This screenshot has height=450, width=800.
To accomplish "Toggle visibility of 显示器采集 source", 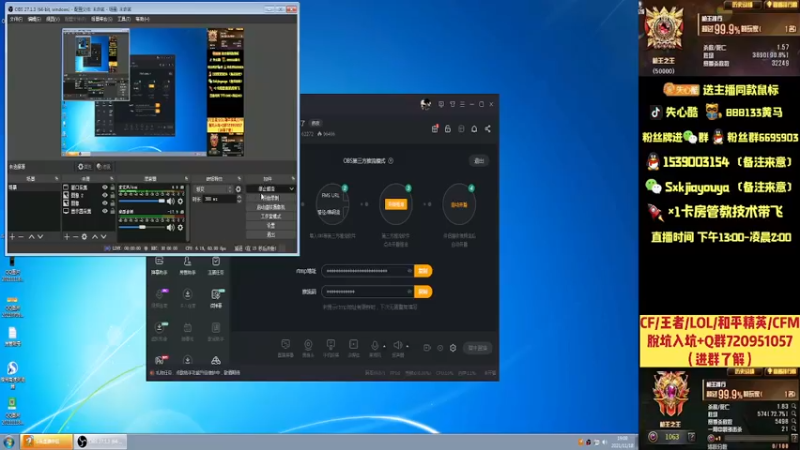I will [105, 211].
